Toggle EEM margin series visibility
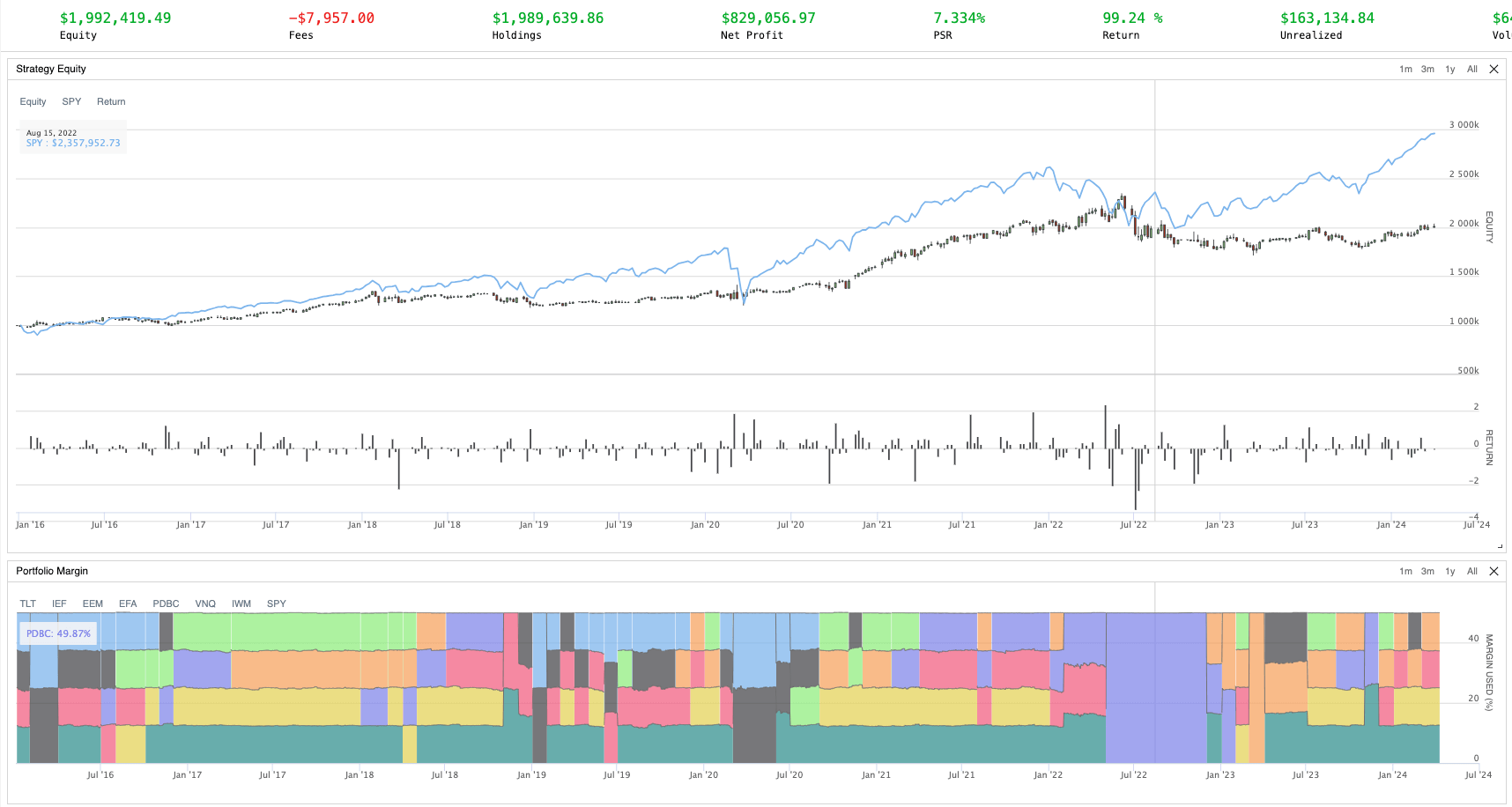Screen dimensions: 1512x807 93,604
